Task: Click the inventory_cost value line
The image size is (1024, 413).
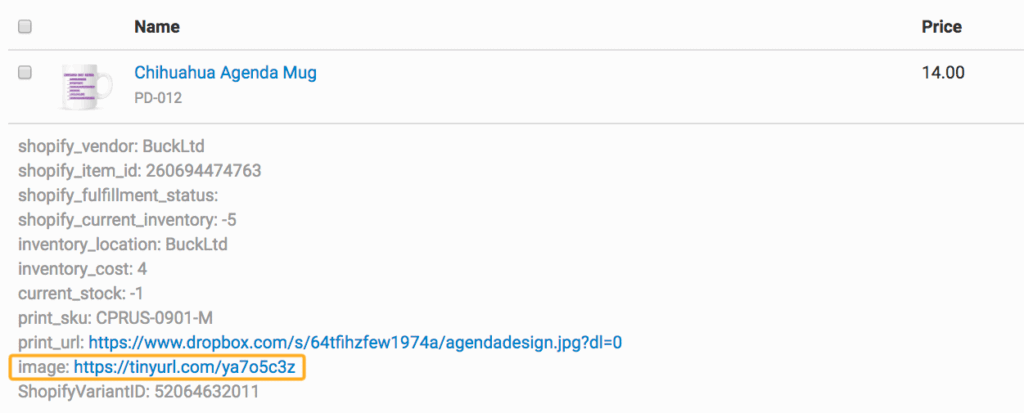Action: [83, 269]
